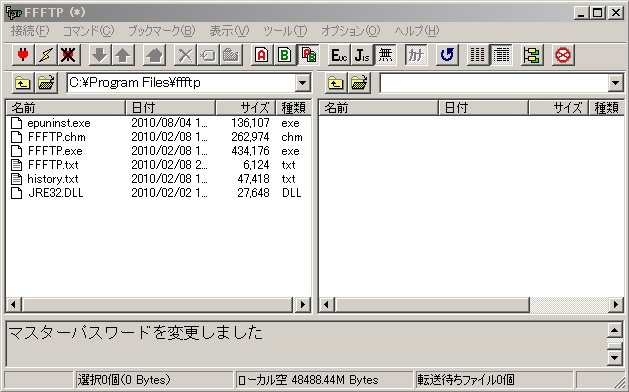Open the オプション(O) menu

[350, 30]
